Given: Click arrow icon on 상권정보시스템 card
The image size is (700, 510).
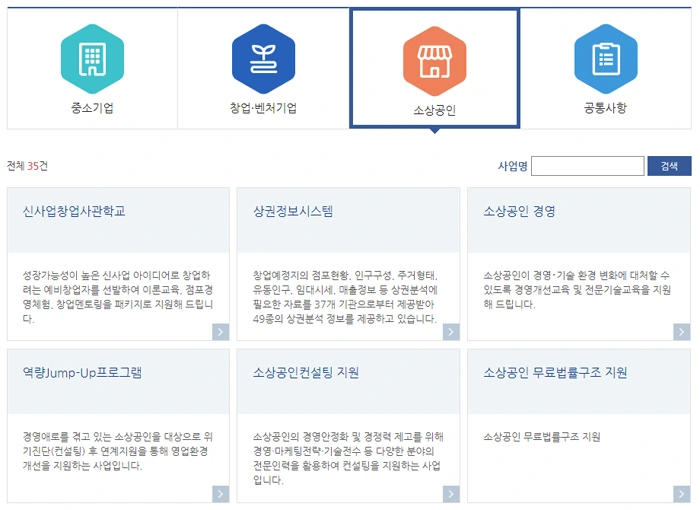Looking at the screenshot, I should pos(451,332).
